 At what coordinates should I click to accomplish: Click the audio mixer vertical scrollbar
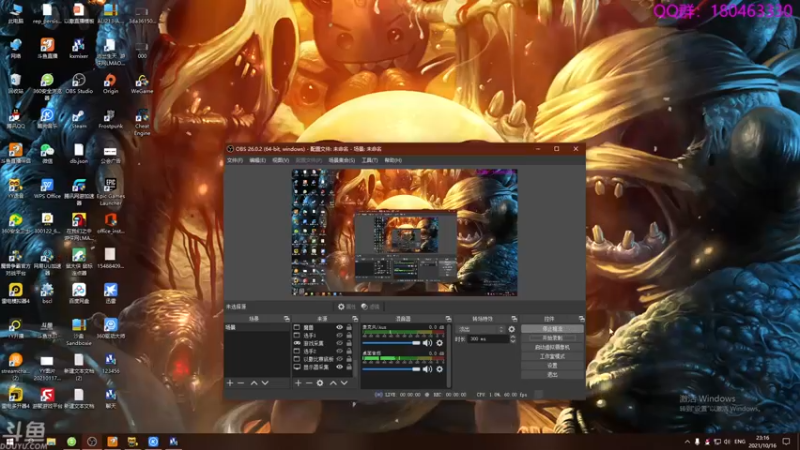click(x=448, y=356)
